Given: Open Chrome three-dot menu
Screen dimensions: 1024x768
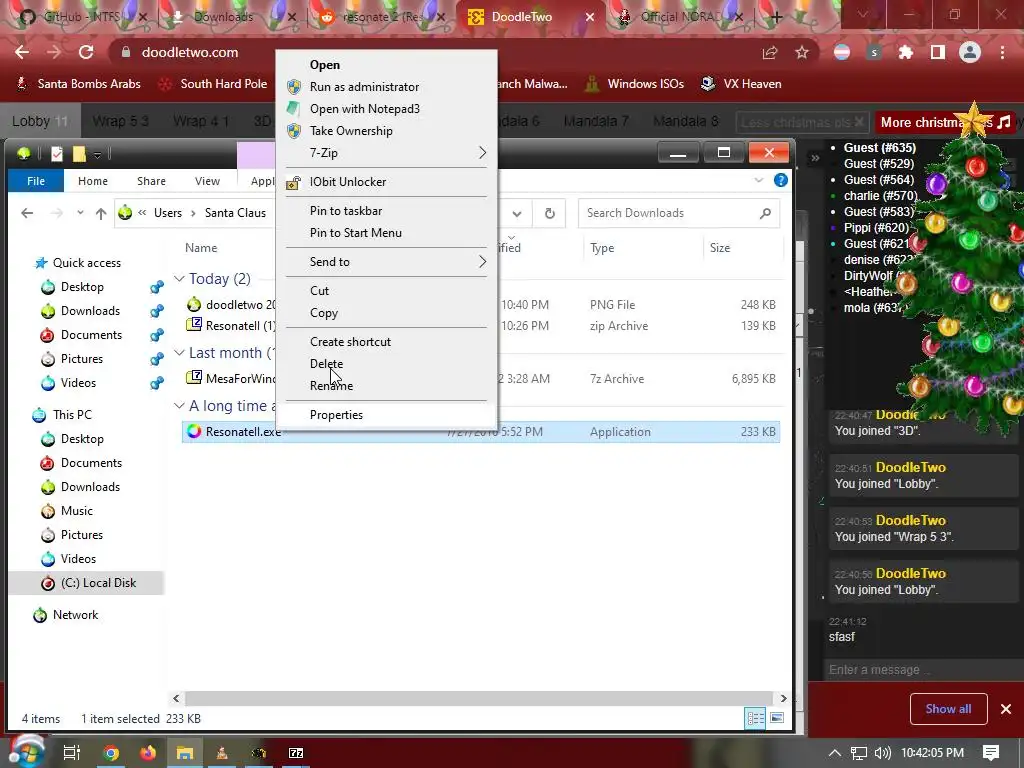Looking at the screenshot, I should pos(1002,52).
